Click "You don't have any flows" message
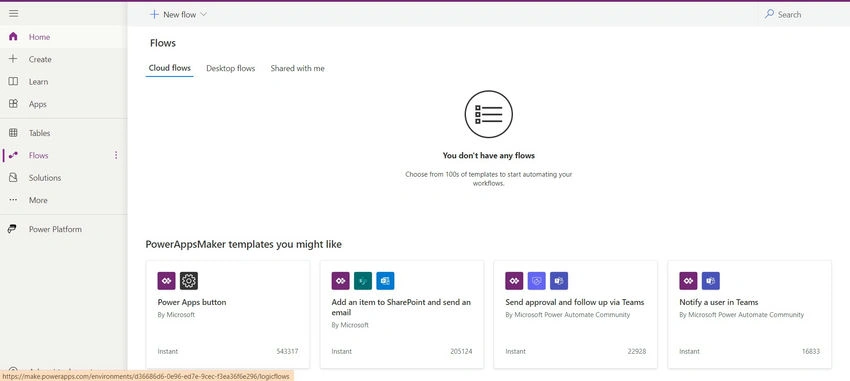850x381 pixels. tap(488, 156)
